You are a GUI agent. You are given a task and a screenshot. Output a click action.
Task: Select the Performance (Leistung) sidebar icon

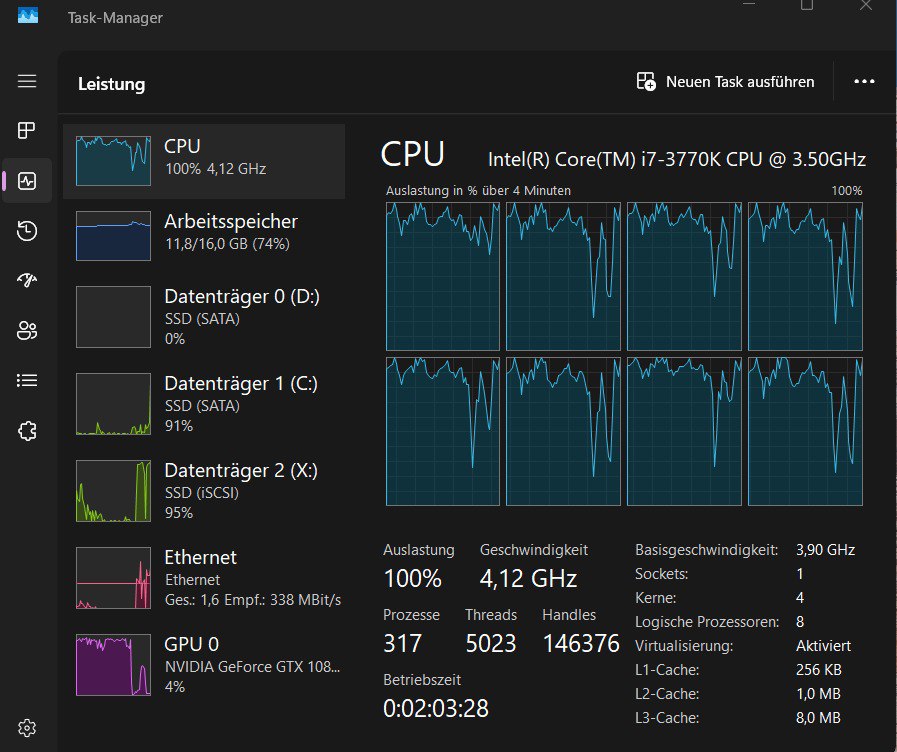pyautogui.click(x=27, y=181)
